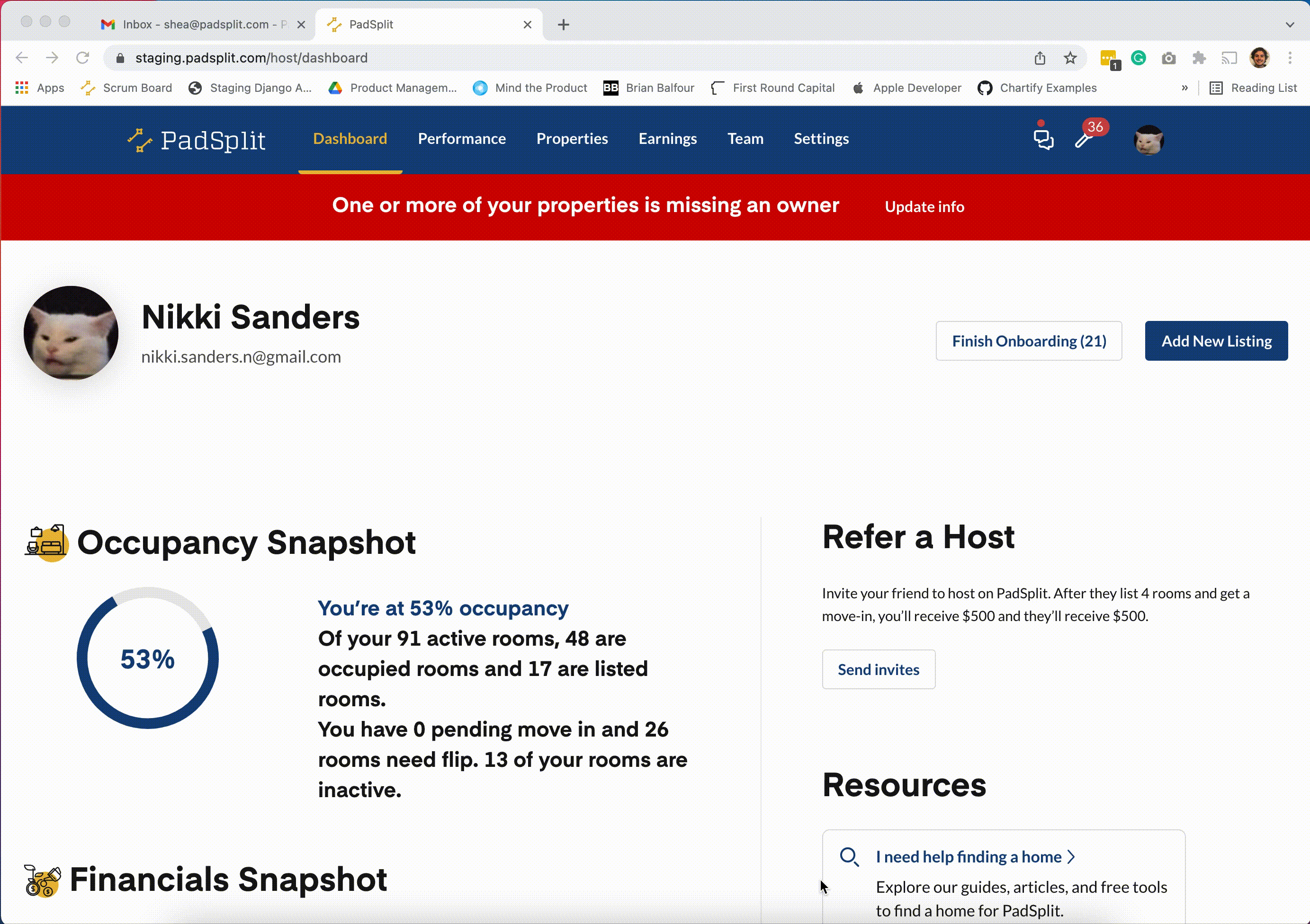Click the Update info link in alert banner
This screenshot has height=924, width=1310.
(924, 206)
